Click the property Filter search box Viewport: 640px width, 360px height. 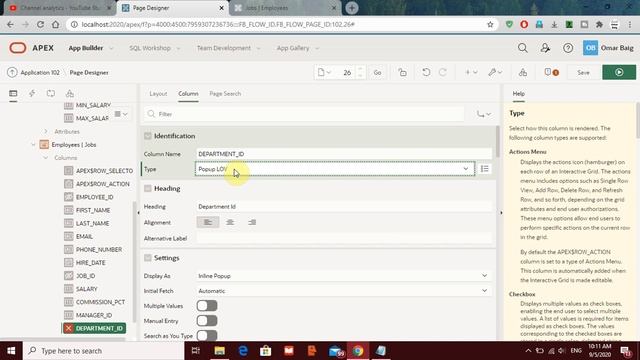304,114
